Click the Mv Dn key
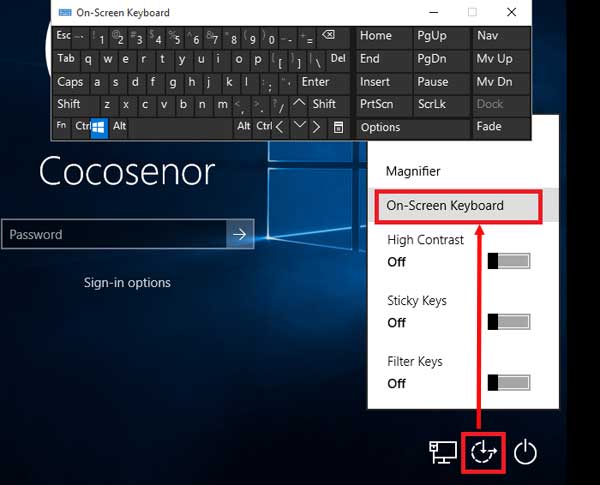600x485 pixels. click(501, 82)
